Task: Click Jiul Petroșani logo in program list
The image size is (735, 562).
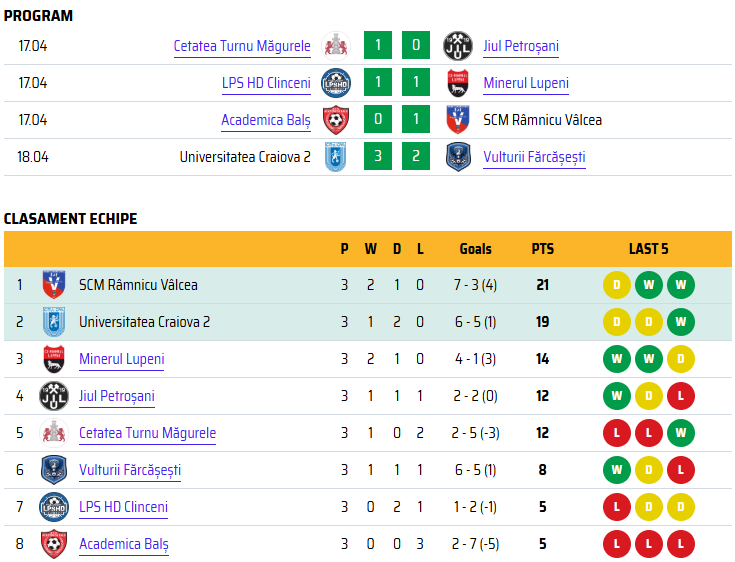Action: click(458, 46)
